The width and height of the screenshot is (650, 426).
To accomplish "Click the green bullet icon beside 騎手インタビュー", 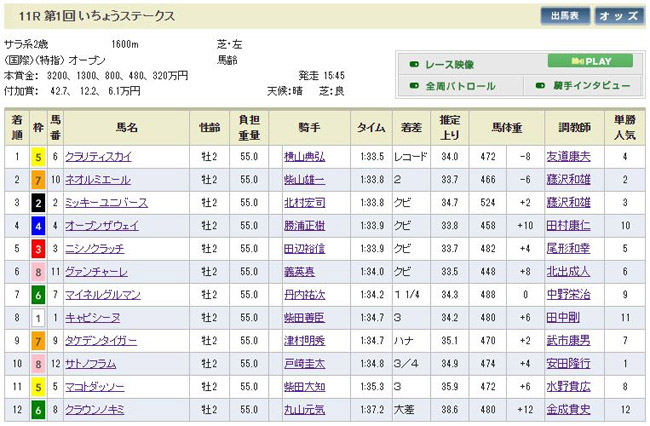I will (550, 86).
